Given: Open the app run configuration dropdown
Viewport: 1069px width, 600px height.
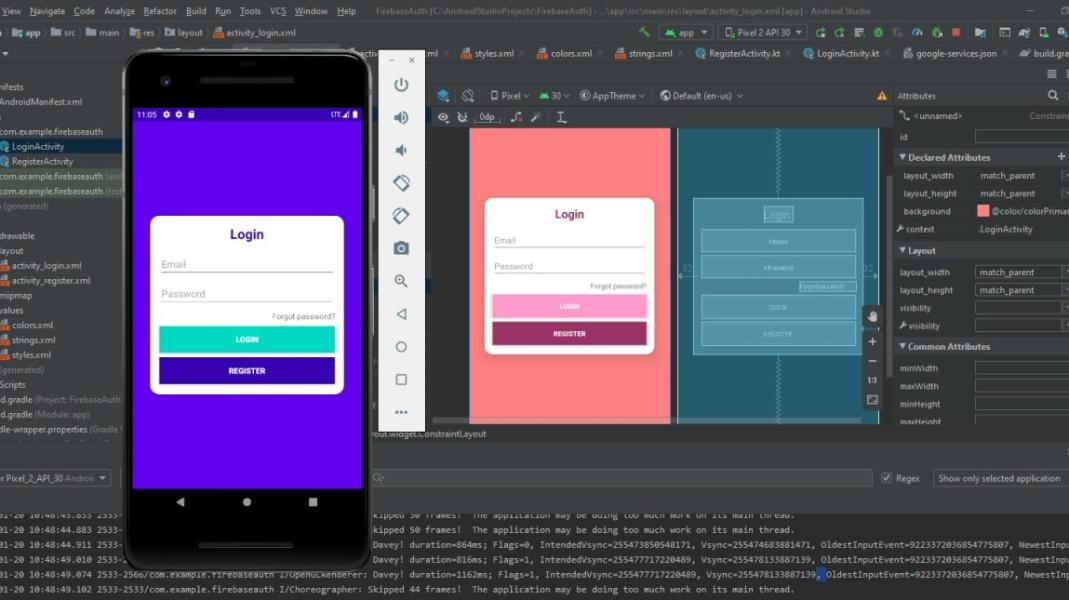Looking at the screenshot, I should click(x=685, y=32).
